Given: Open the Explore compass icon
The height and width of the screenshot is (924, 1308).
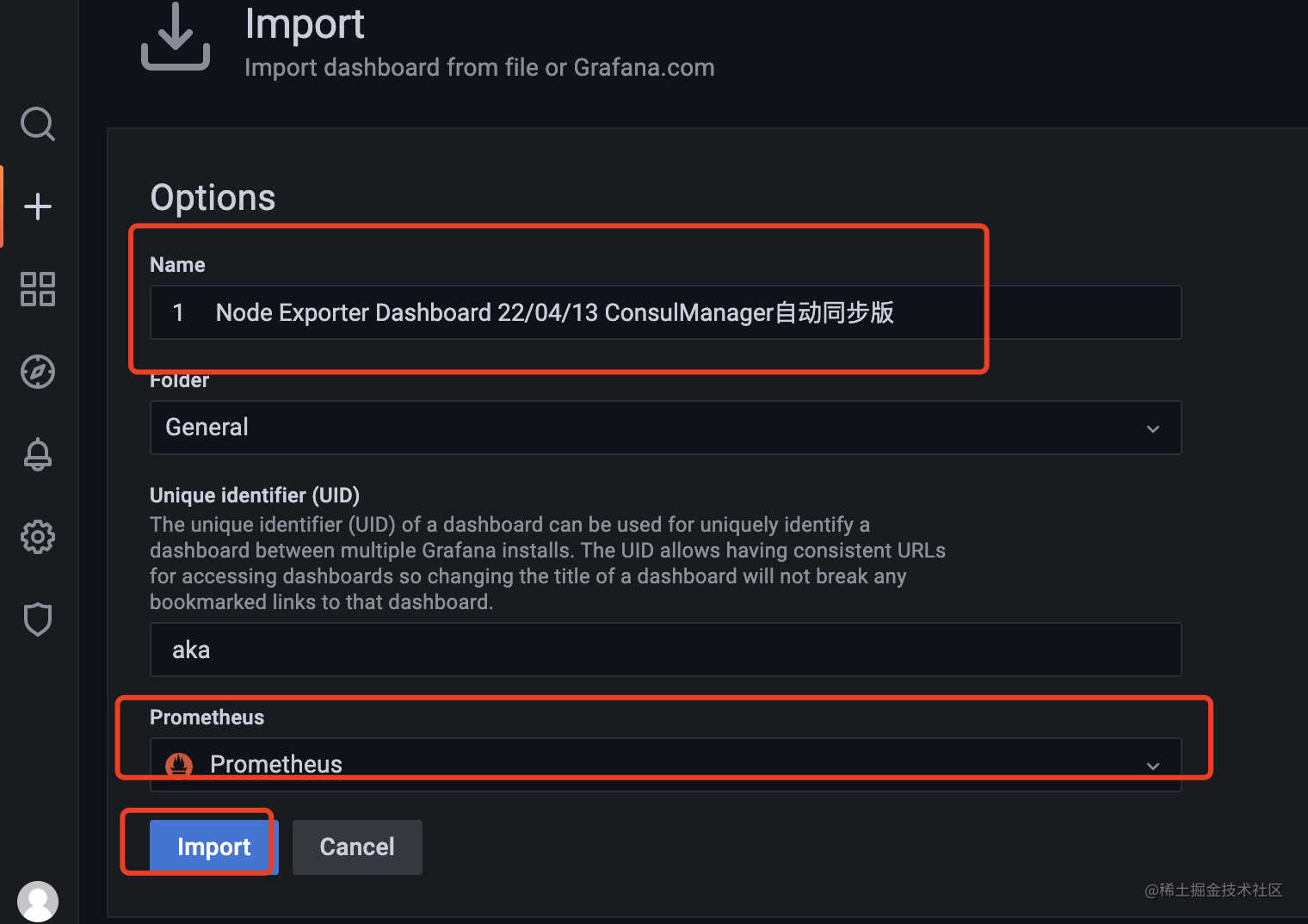Looking at the screenshot, I should 38,372.
